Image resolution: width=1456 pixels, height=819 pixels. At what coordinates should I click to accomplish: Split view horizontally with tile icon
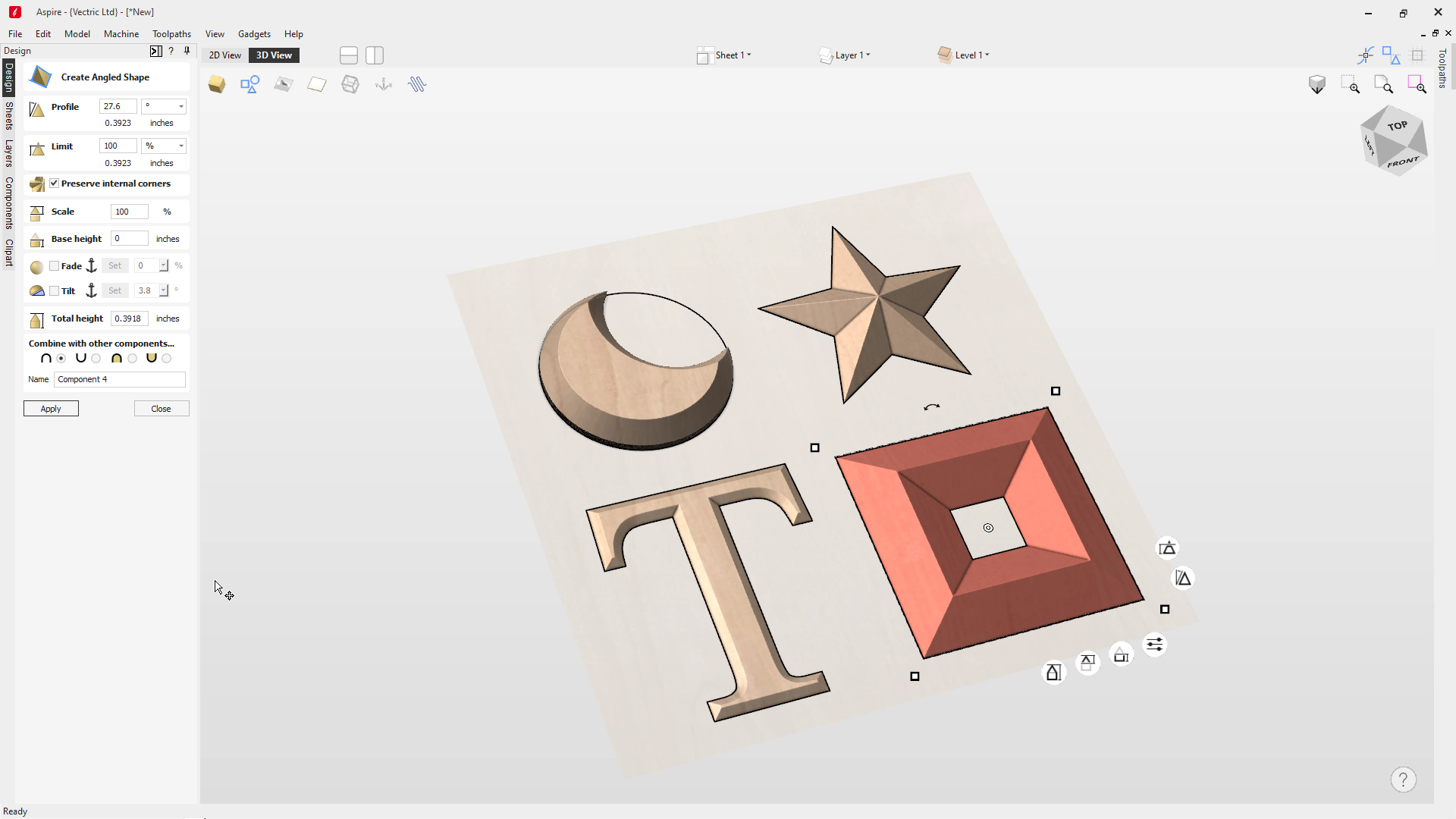349,55
